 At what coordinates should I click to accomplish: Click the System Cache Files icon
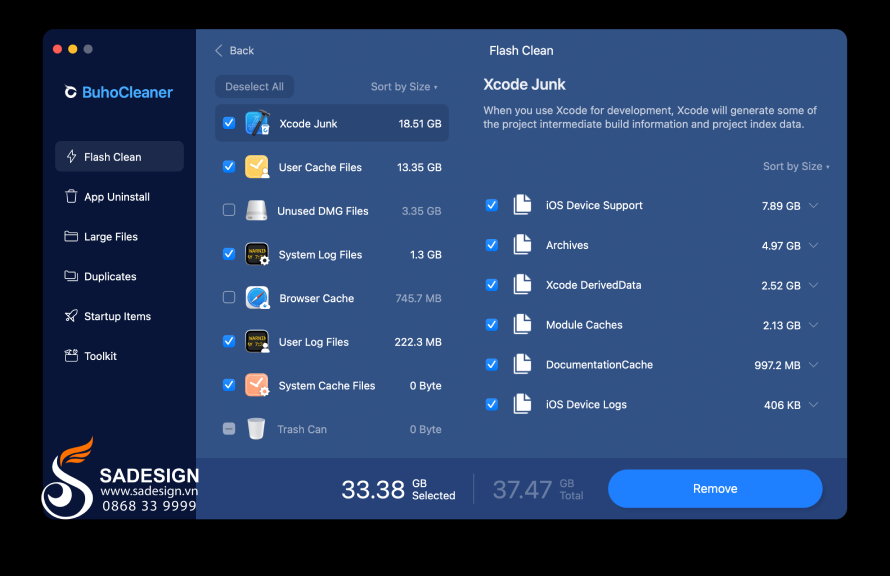(x=257, y=385)
